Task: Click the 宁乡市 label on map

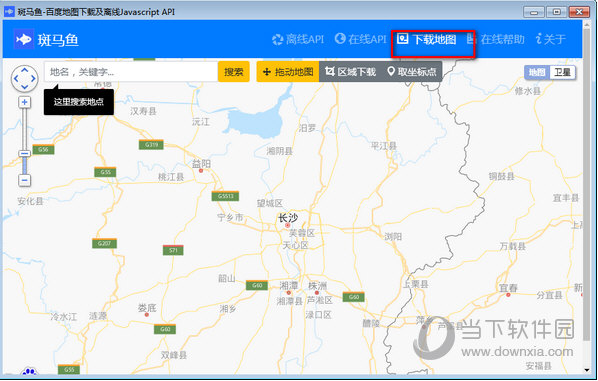Action: point(230,217)
